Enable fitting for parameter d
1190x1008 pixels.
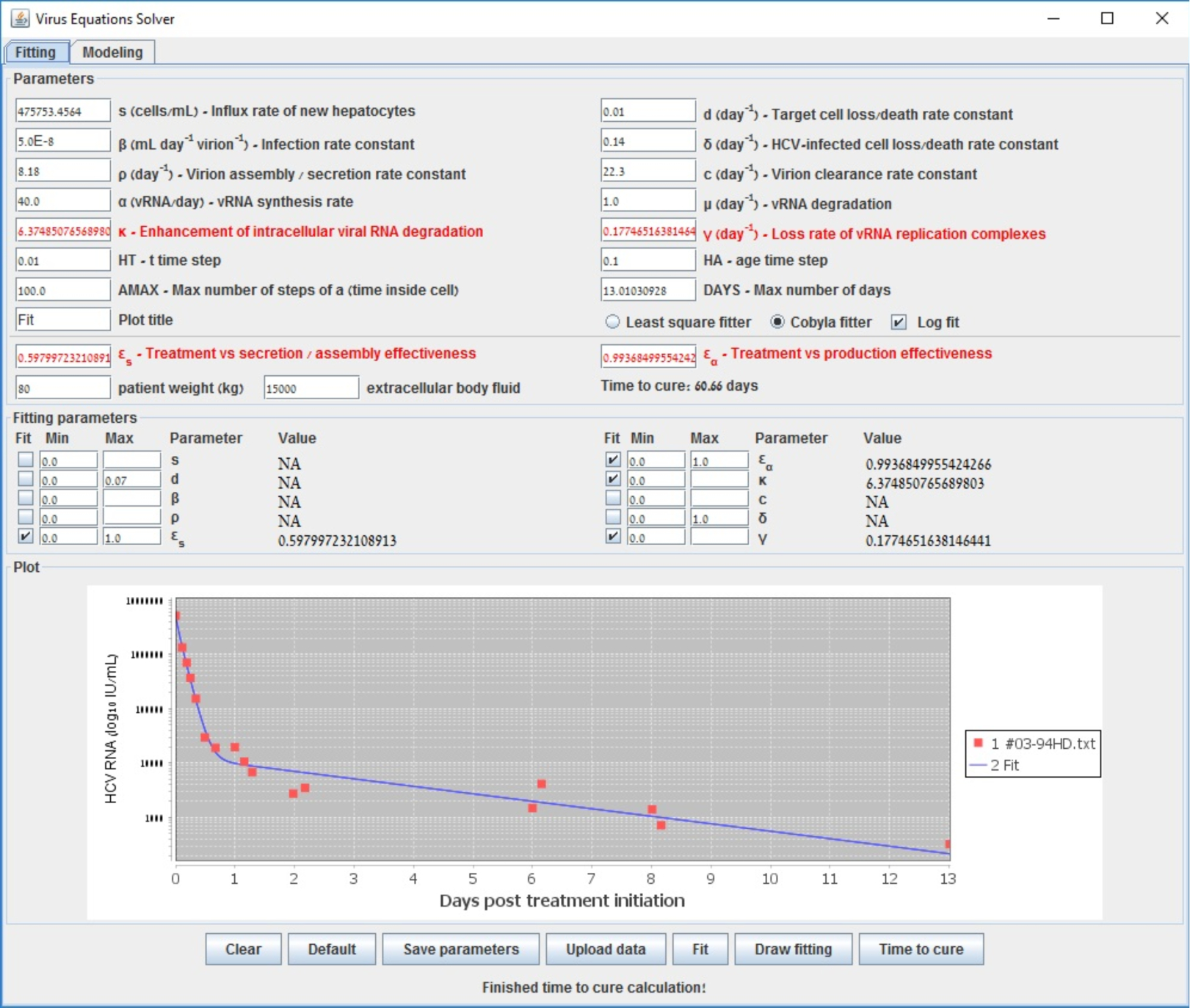point(26,479)
